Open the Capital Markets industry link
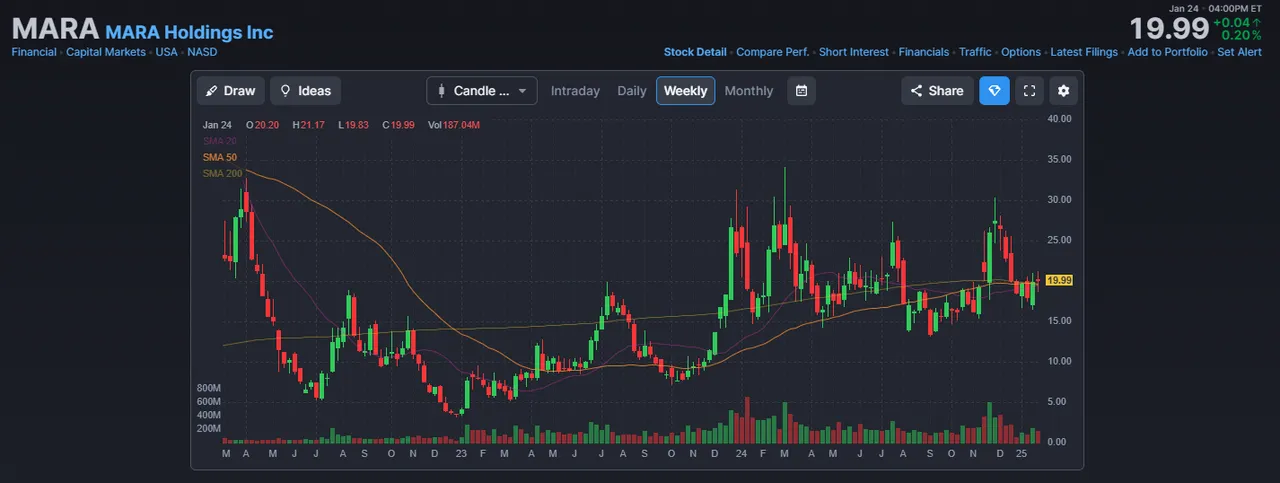Screen dimensions: 1280x483 tap(106, 52)
